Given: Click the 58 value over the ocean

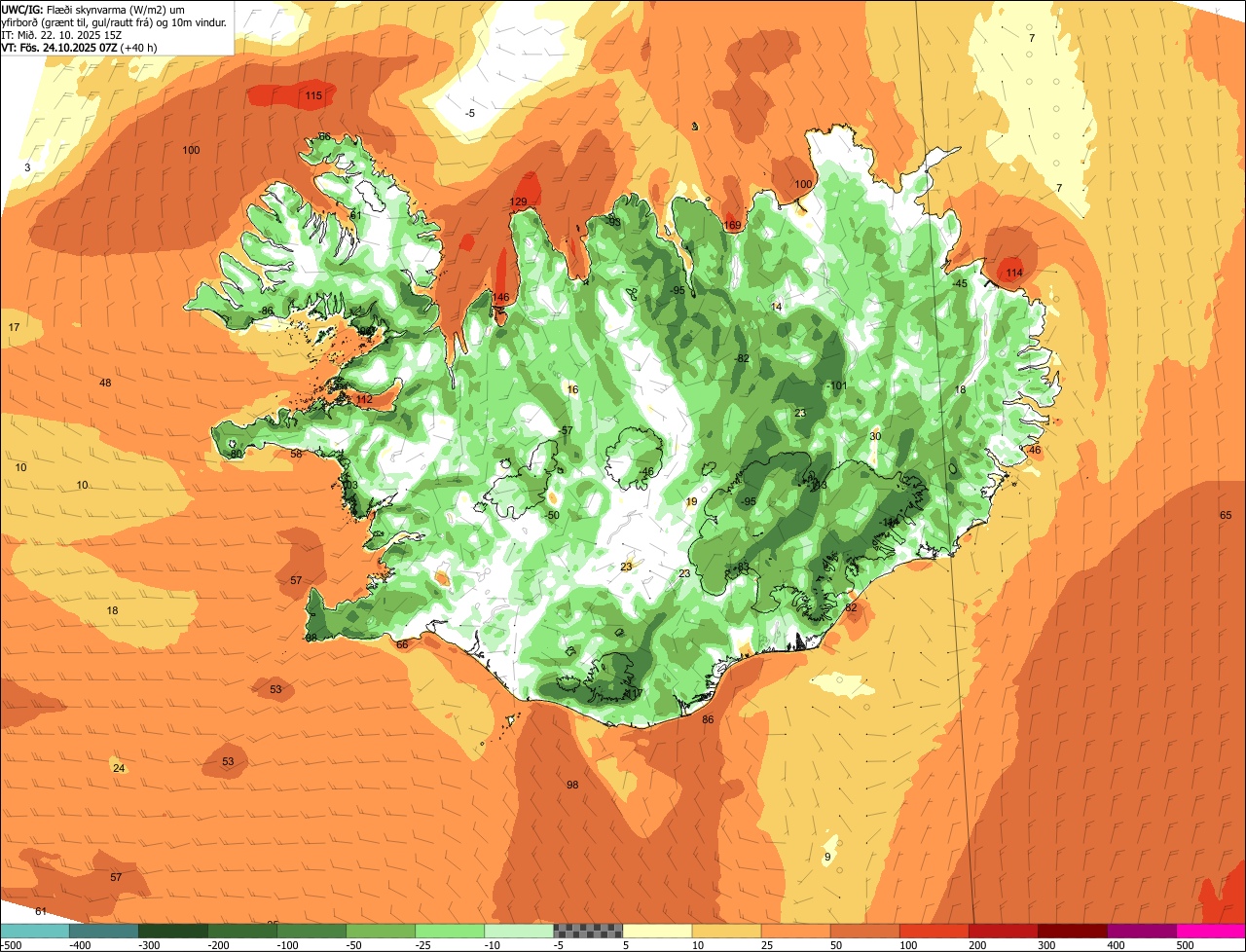Looking at the screenshot, I should (x=296, y=454).
